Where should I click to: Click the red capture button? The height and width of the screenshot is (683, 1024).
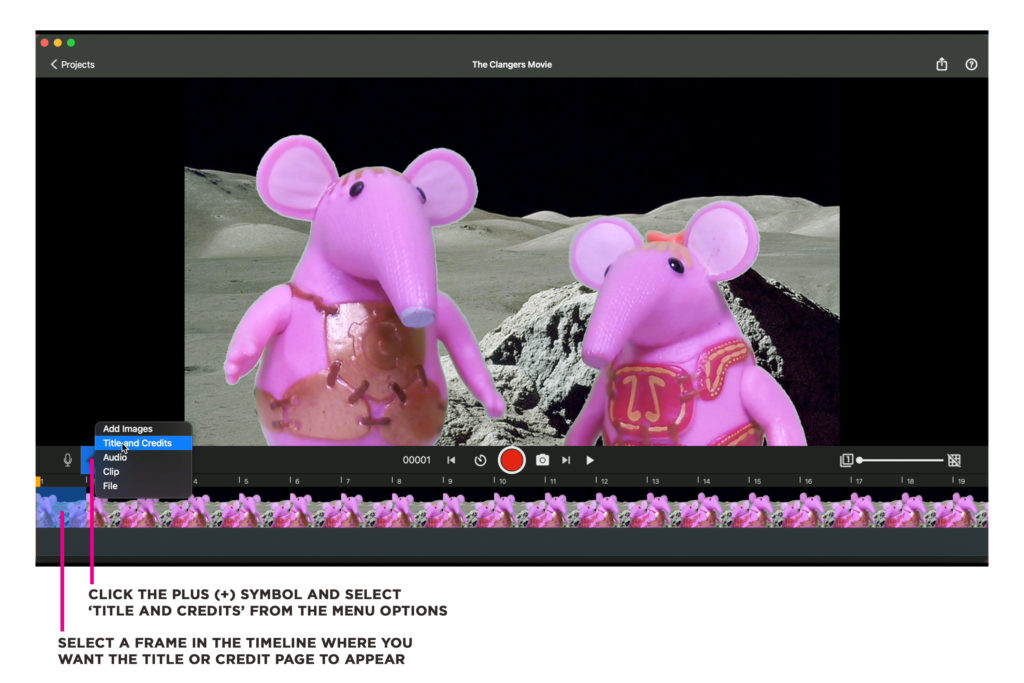511,460
